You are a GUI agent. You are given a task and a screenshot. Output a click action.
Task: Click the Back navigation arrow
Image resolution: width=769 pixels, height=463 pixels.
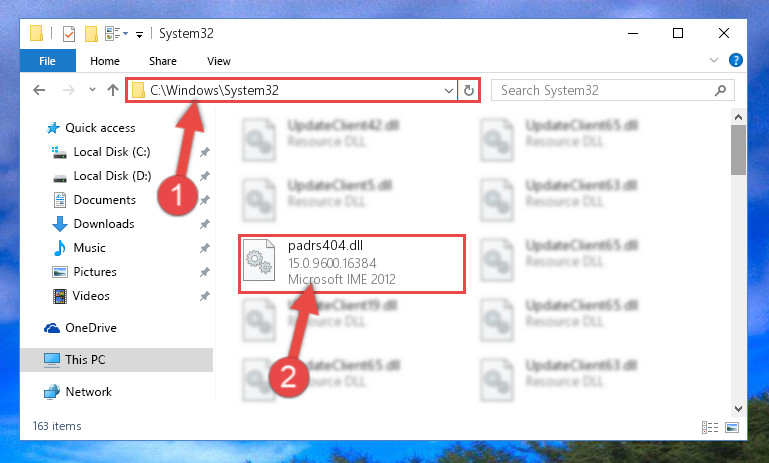[39, 90]
